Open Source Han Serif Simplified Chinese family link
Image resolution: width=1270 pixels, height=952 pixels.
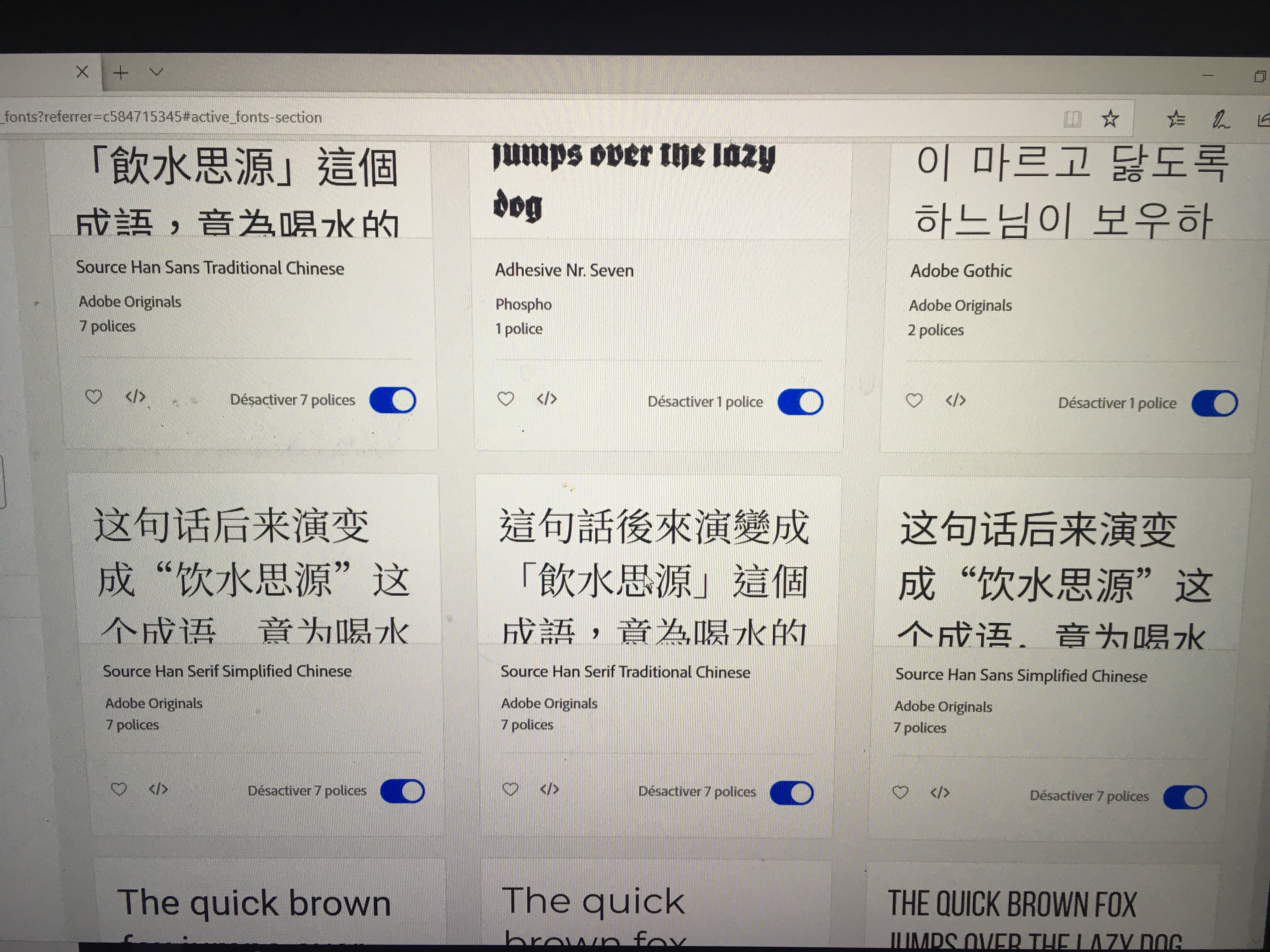pyautogui.click(x=227, y=671)
